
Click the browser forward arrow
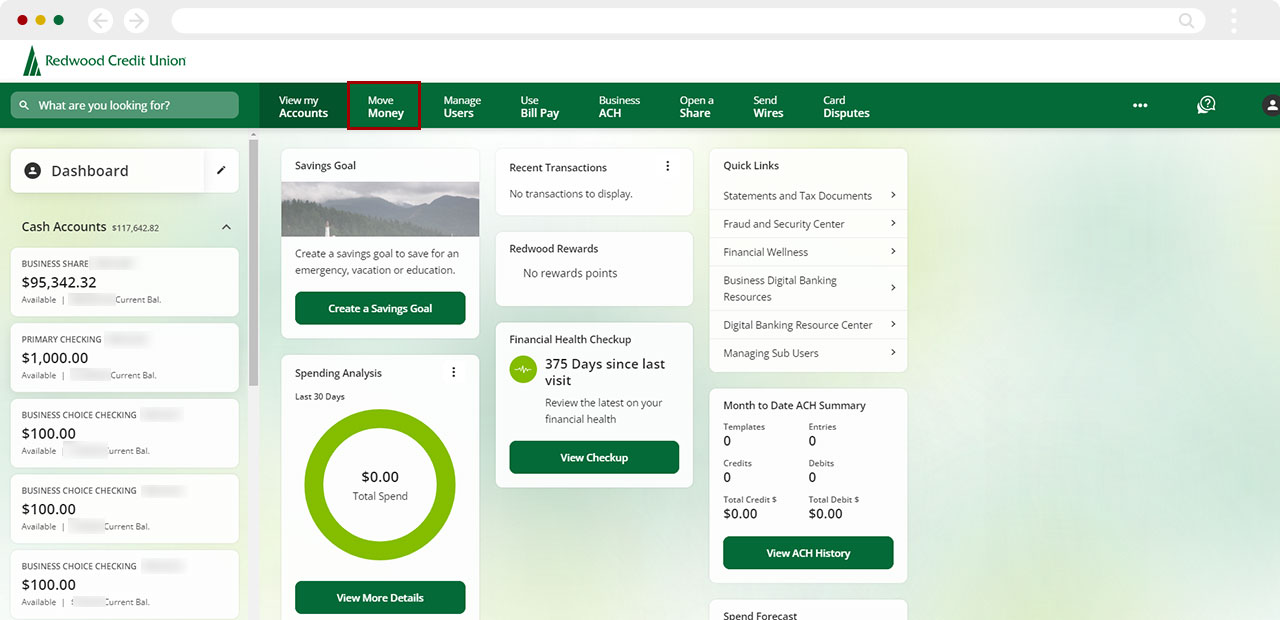pos(135,20)
